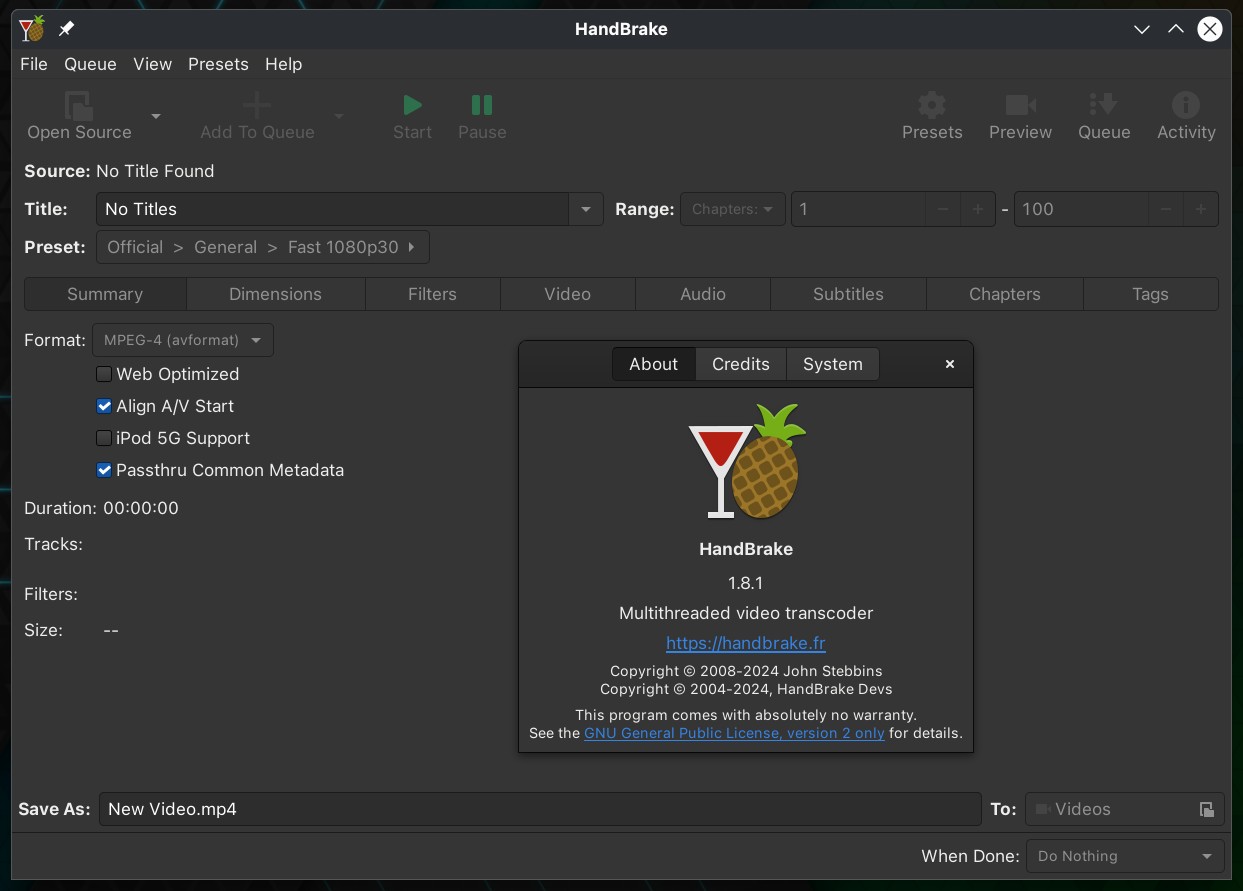Increase the range start chapter value
Viewport: 1243px width, 891px height.
978,209
